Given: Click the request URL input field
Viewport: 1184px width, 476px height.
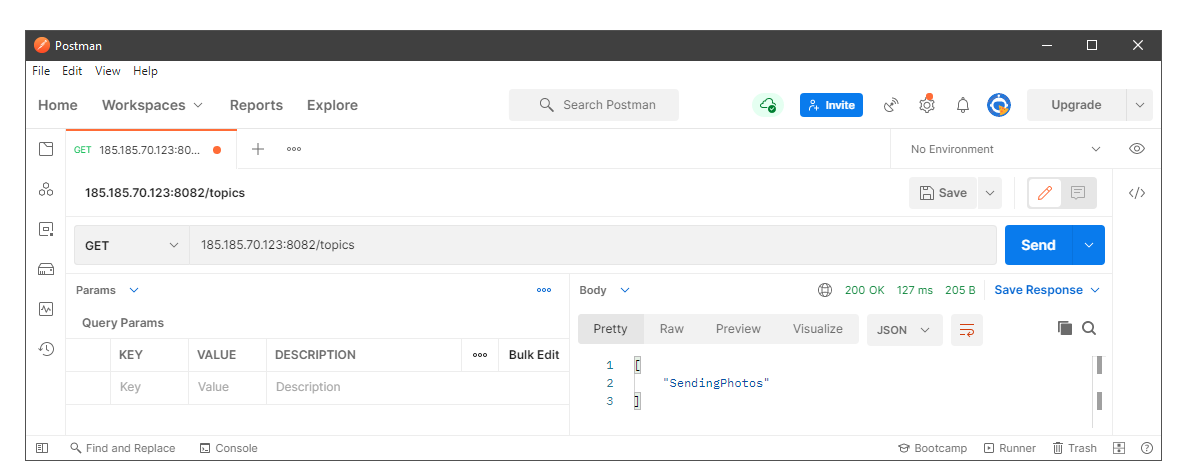Looking at the screenshot, I should tap(592, 245).
